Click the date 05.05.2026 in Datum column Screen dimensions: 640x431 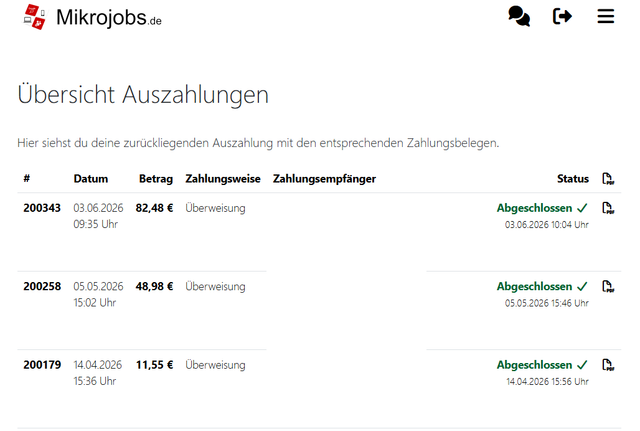pyautogui.click(x=98, y=287)
